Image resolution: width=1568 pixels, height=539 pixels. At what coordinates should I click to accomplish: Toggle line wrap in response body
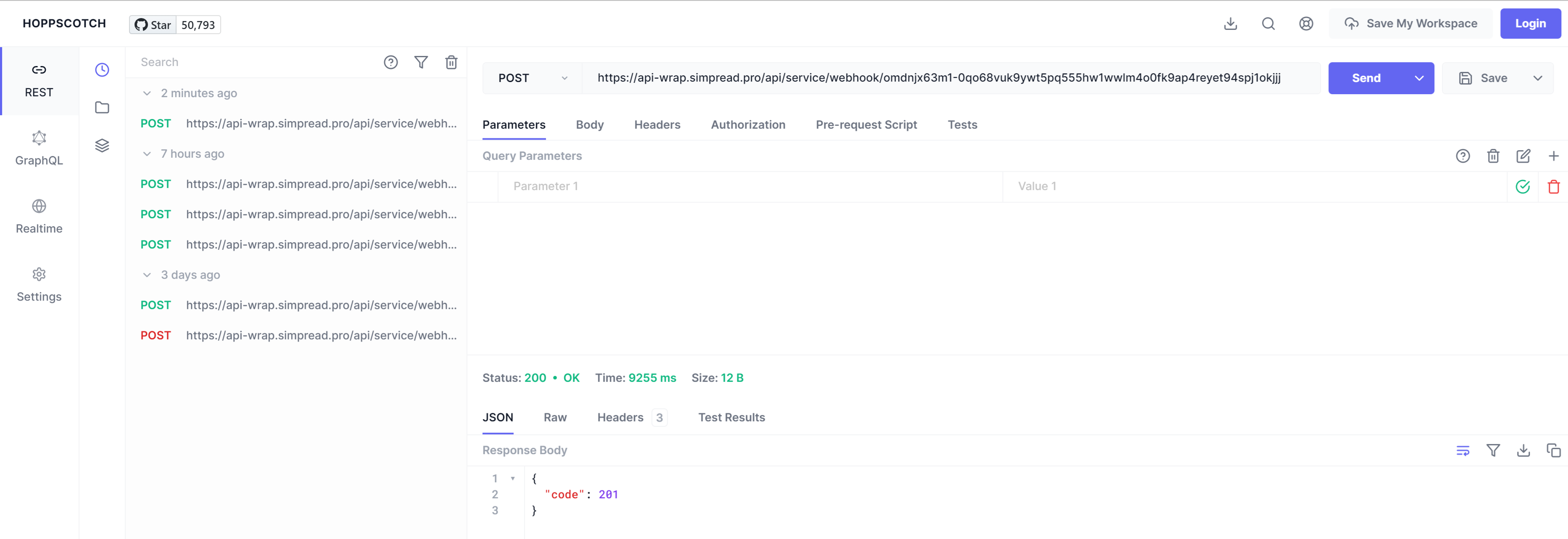(x=1463, y=451)
